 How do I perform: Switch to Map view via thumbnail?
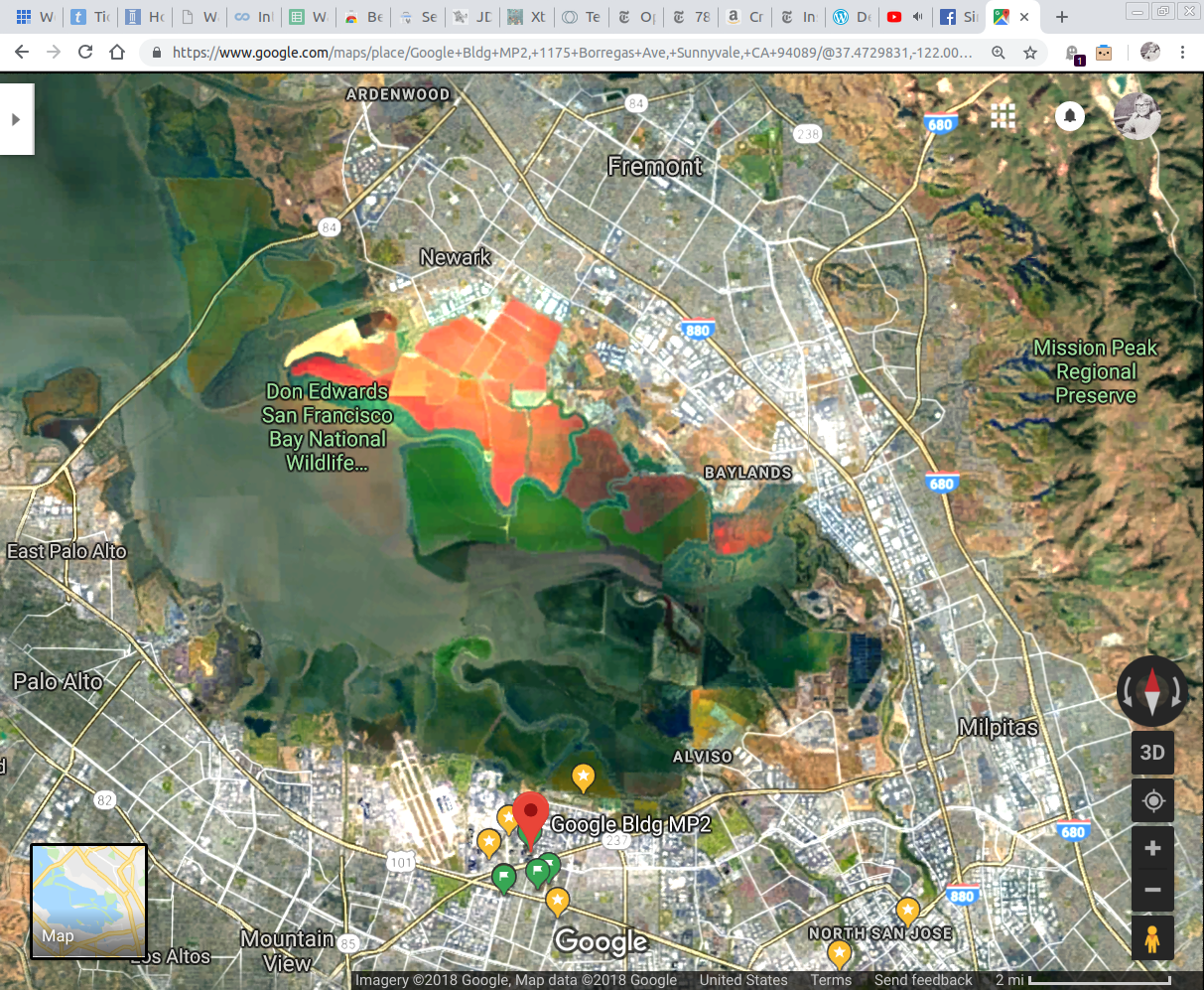(x=89, y=901)
